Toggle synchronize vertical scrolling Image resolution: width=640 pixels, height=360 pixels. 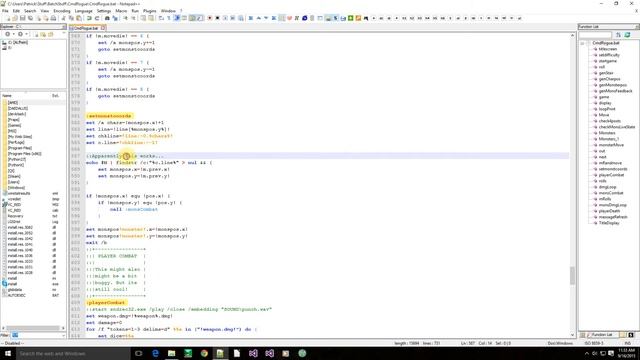pyautogui.click(x=143, y=18)
